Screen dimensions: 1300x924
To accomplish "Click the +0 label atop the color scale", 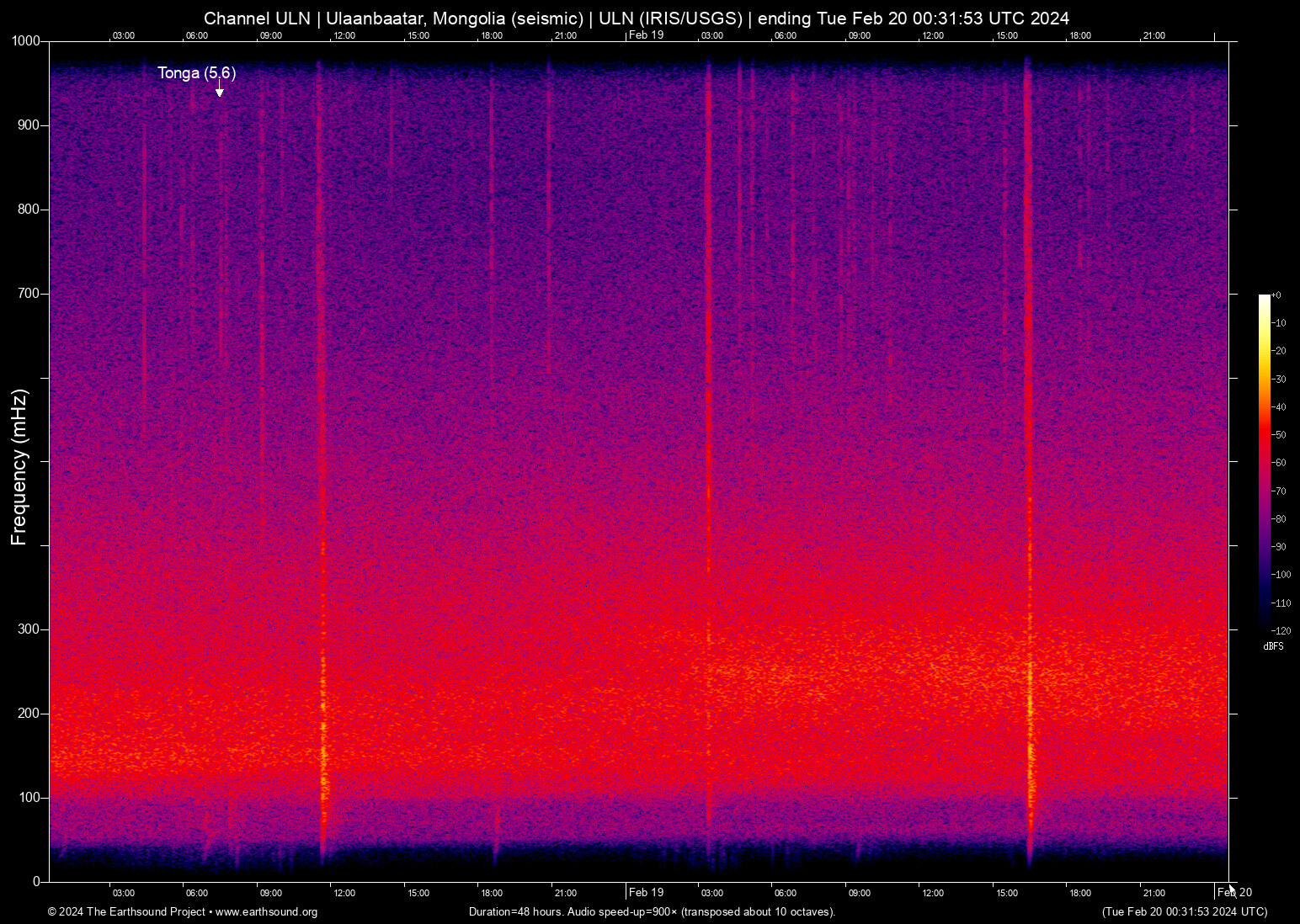I will click(1276, 295).
